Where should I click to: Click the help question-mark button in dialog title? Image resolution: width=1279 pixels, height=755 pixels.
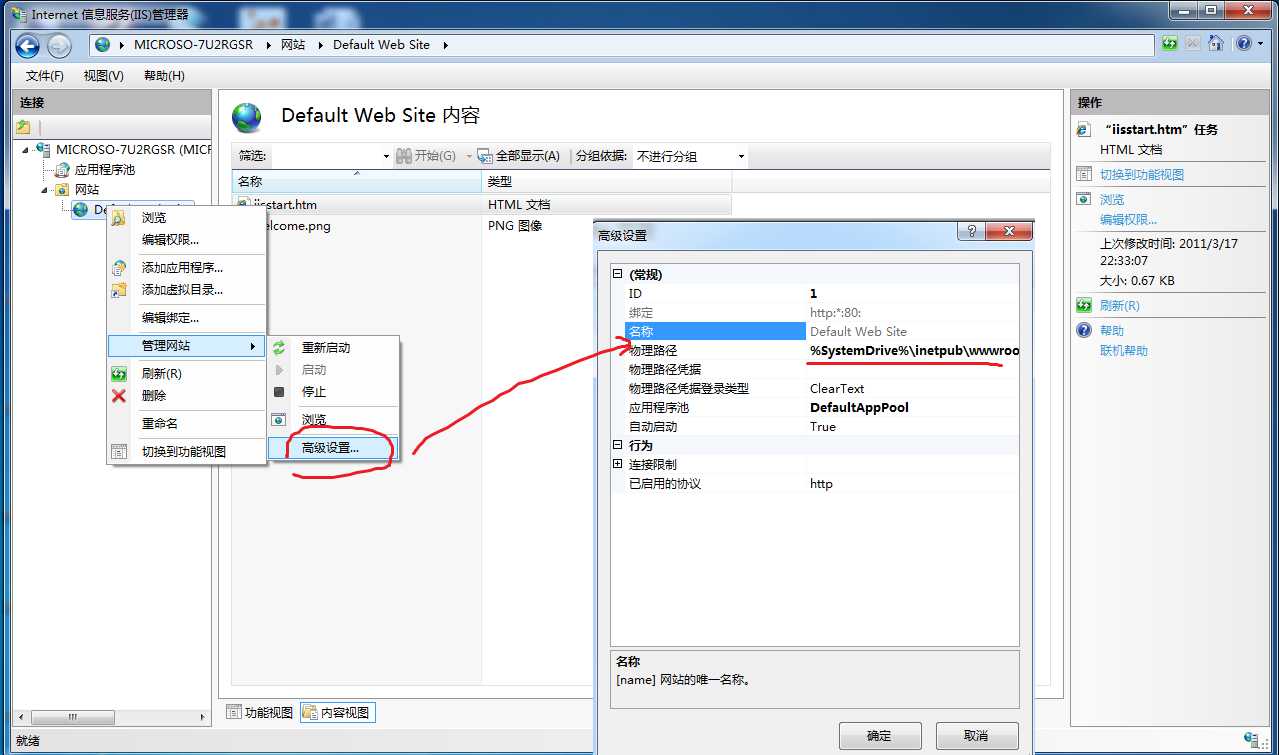point(970,231)
